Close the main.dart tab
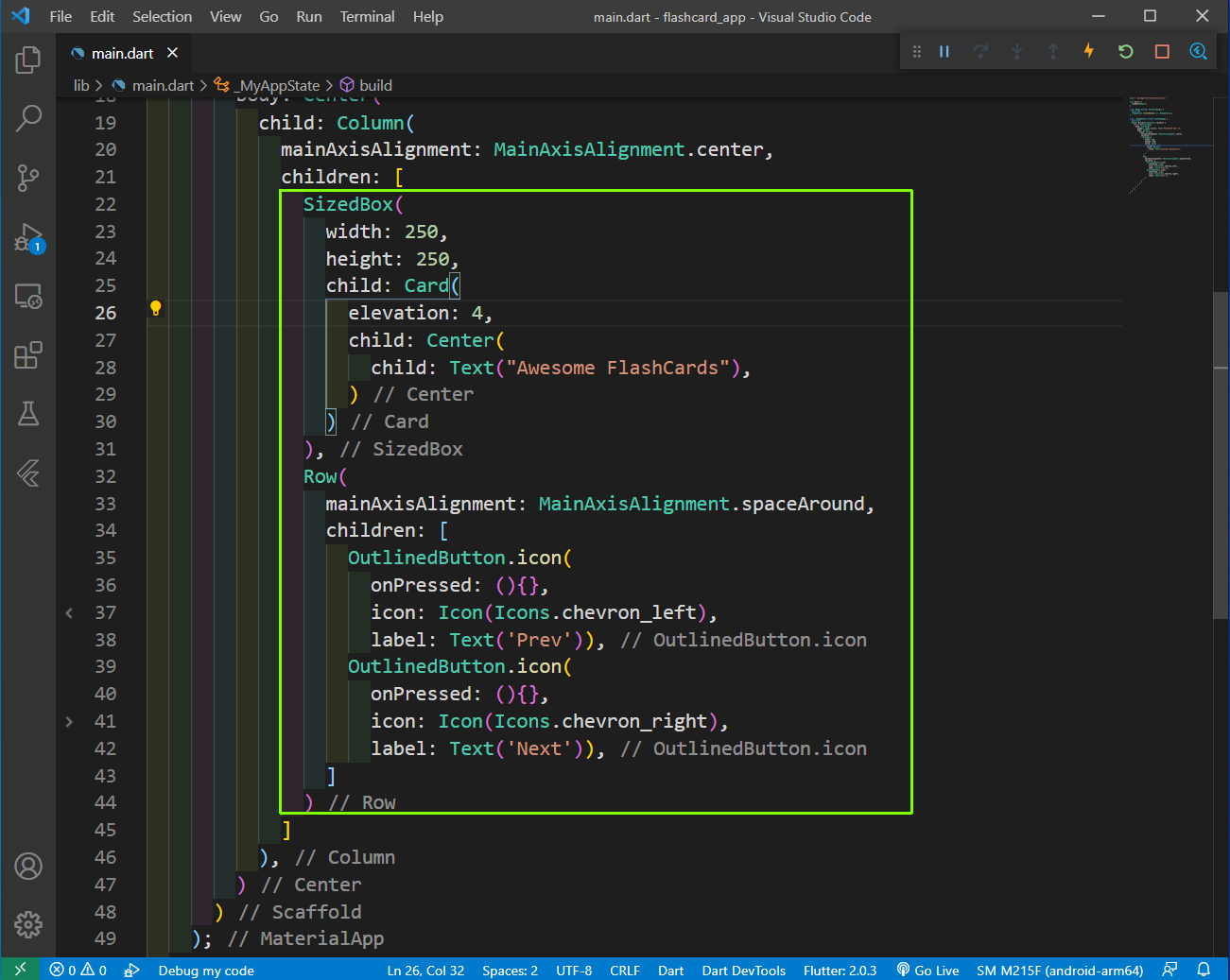The width and height of the screenshot is (1230, 980). 172,53
